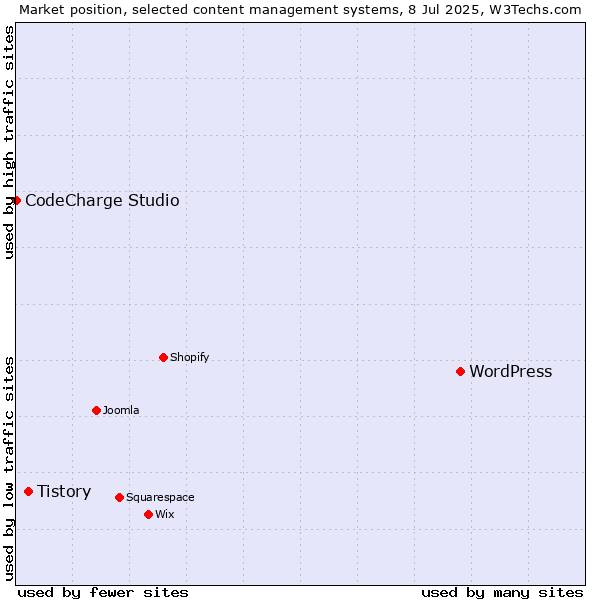Select the Wix label
Screen dimensions: 600x600
pos(165,514)
